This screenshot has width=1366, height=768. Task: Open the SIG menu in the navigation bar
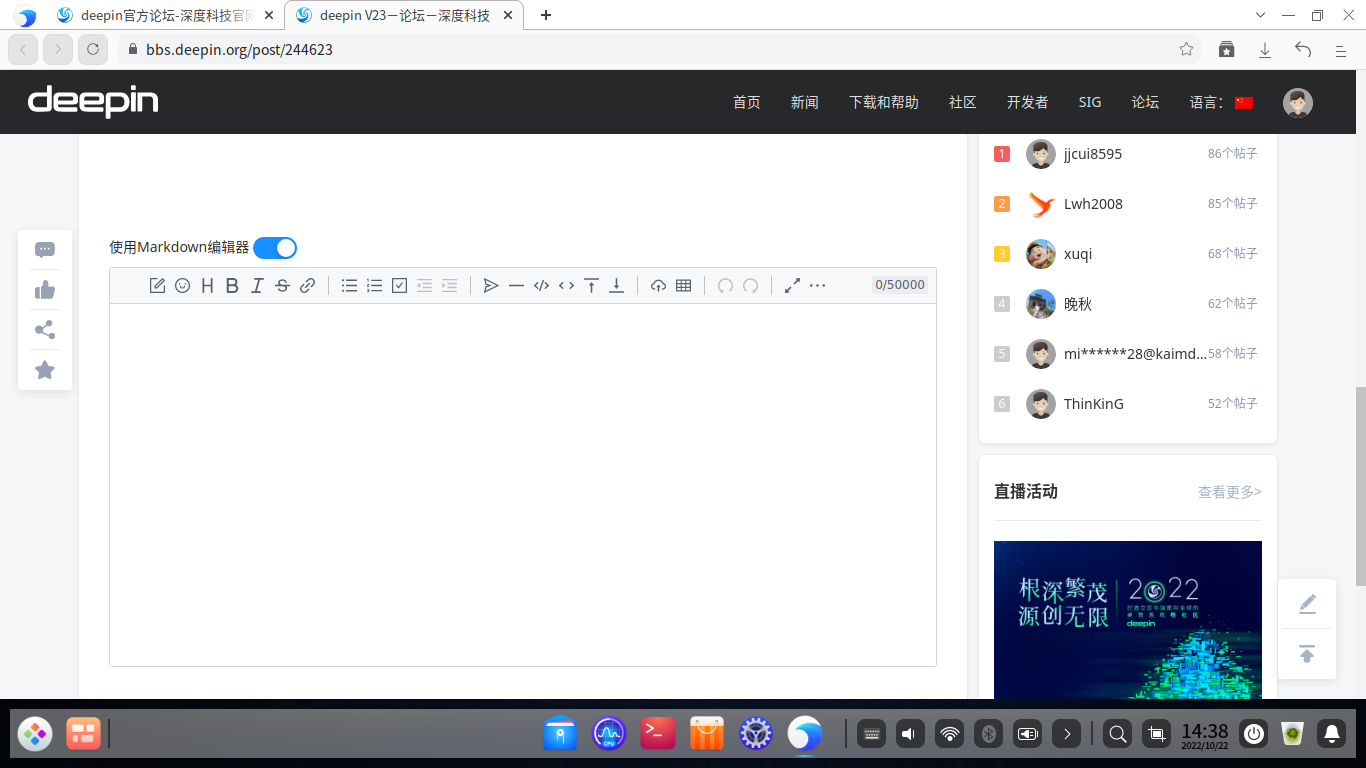pos(1089,101)
